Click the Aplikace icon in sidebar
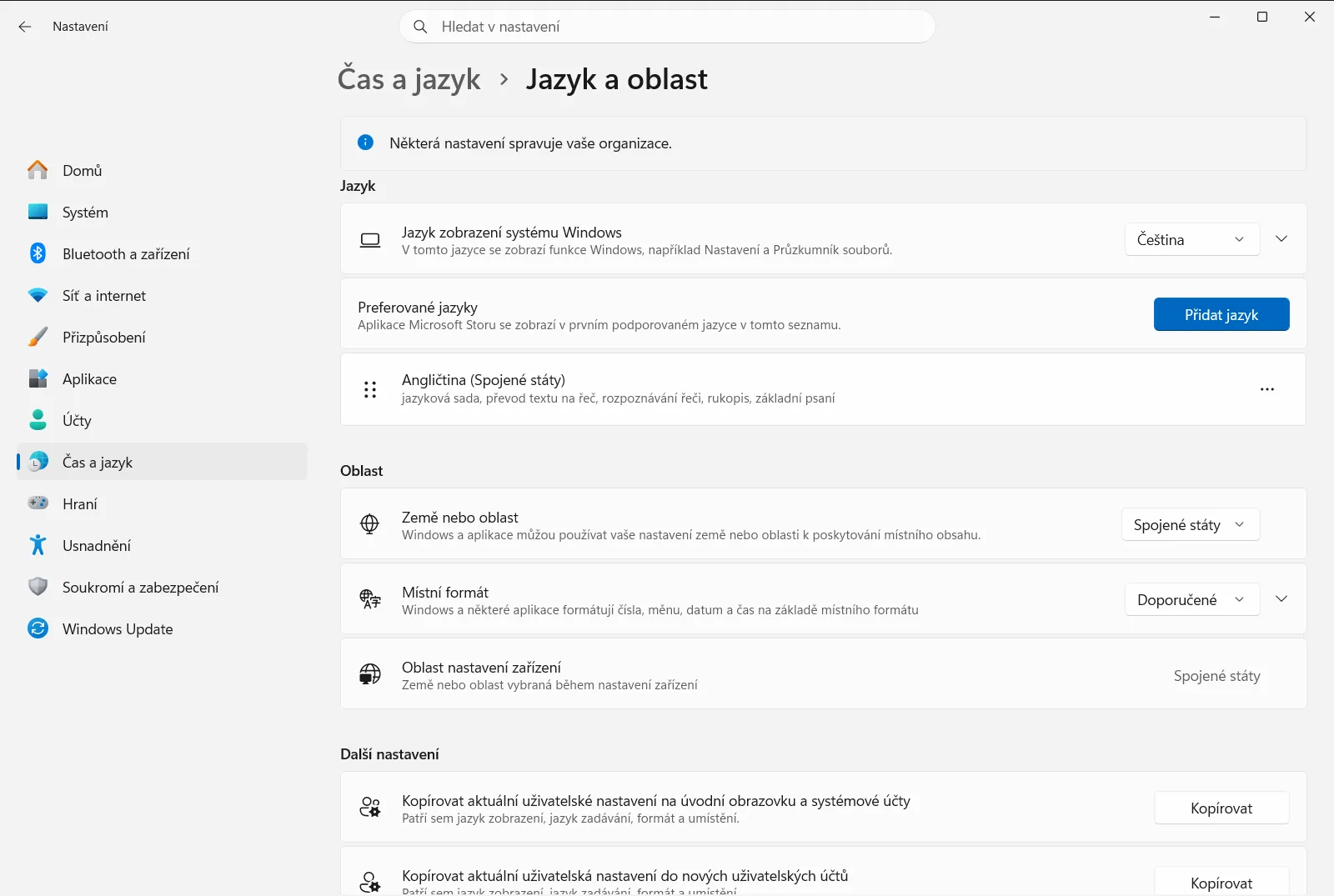This screenshot has width=1334, height=896. pyautogui.click(x=38, y=378)
